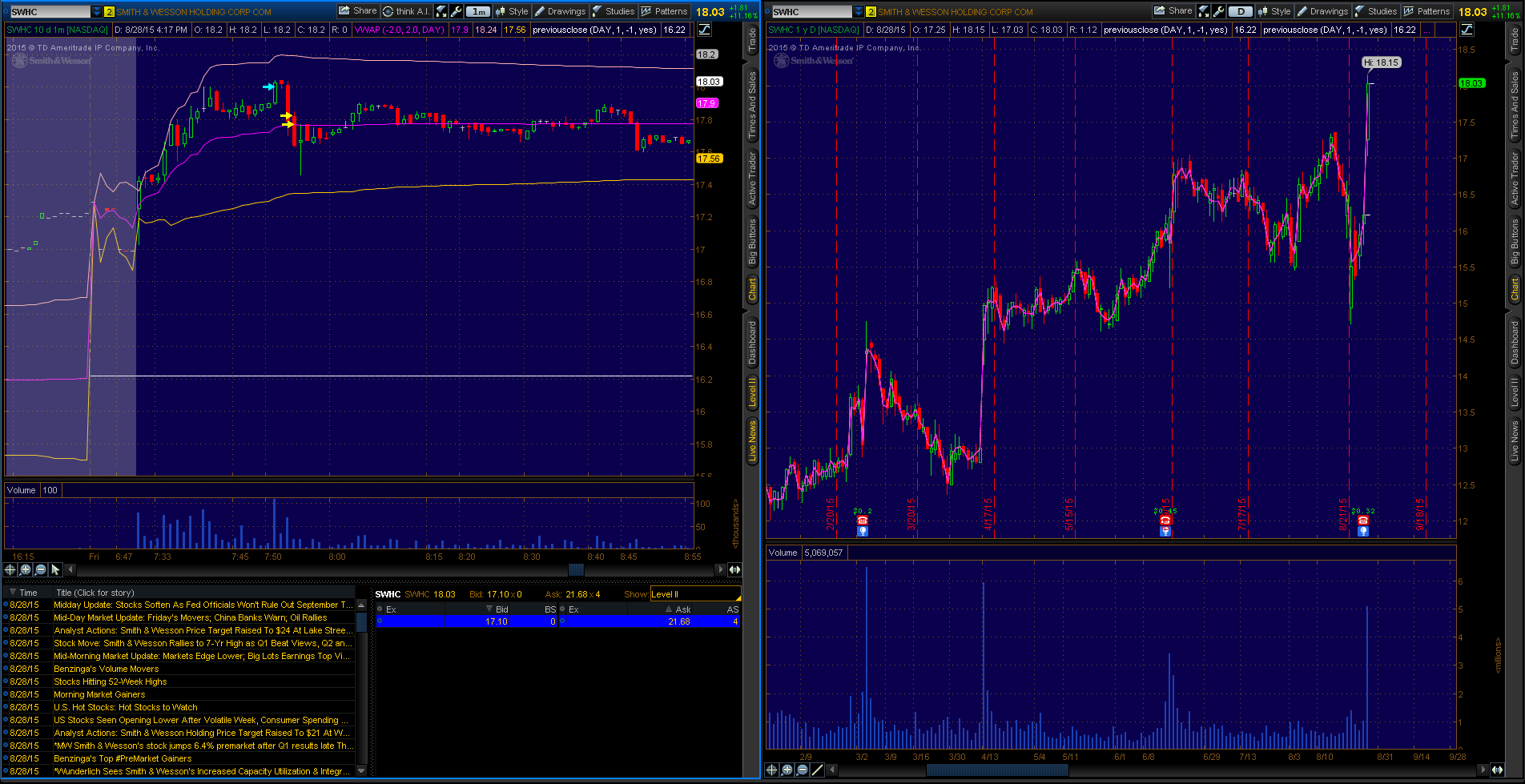
Task: Open the 'Morning Market Gainers' news story
Action: click(99, 694)
